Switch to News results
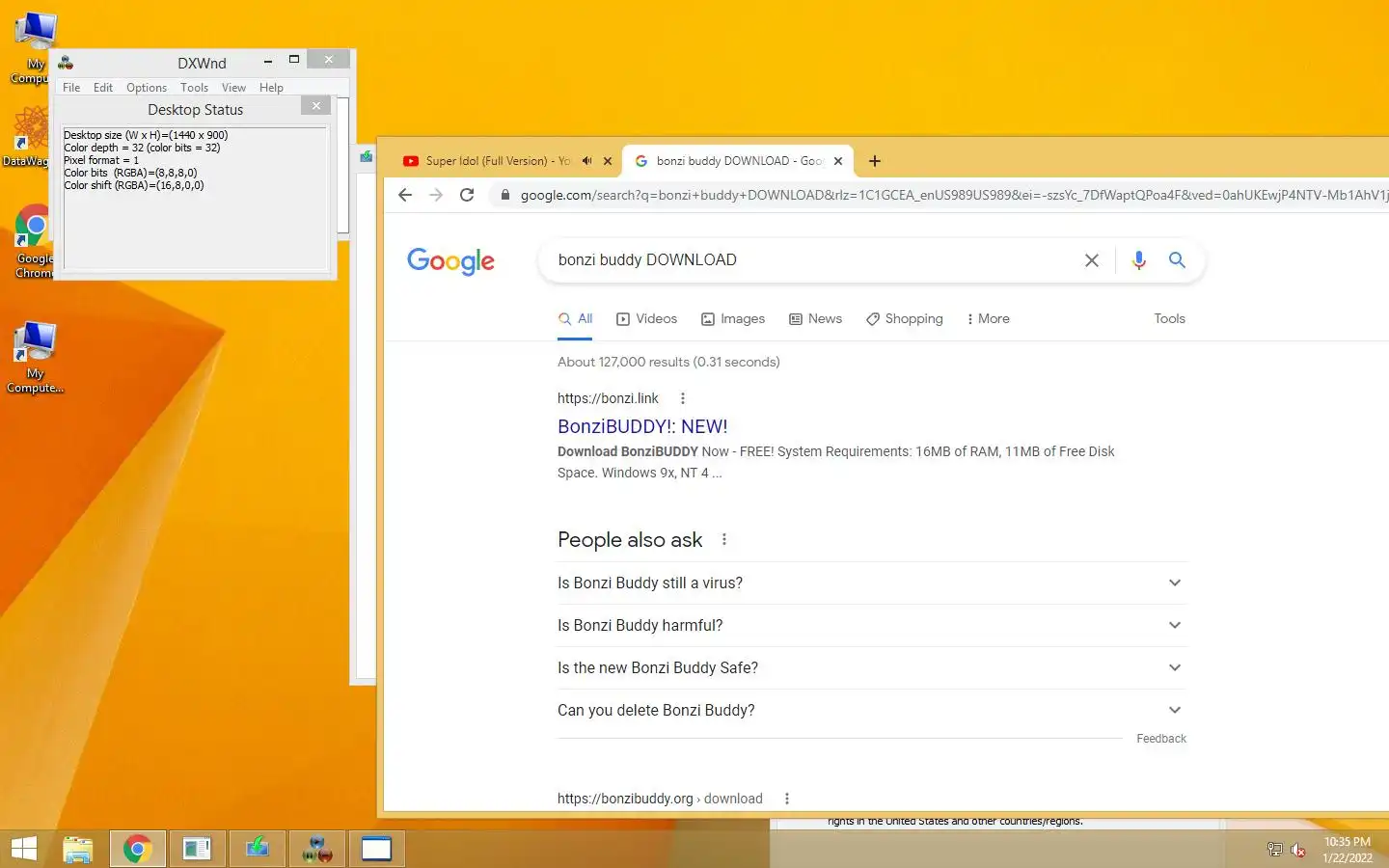 [x=816, y=319]
